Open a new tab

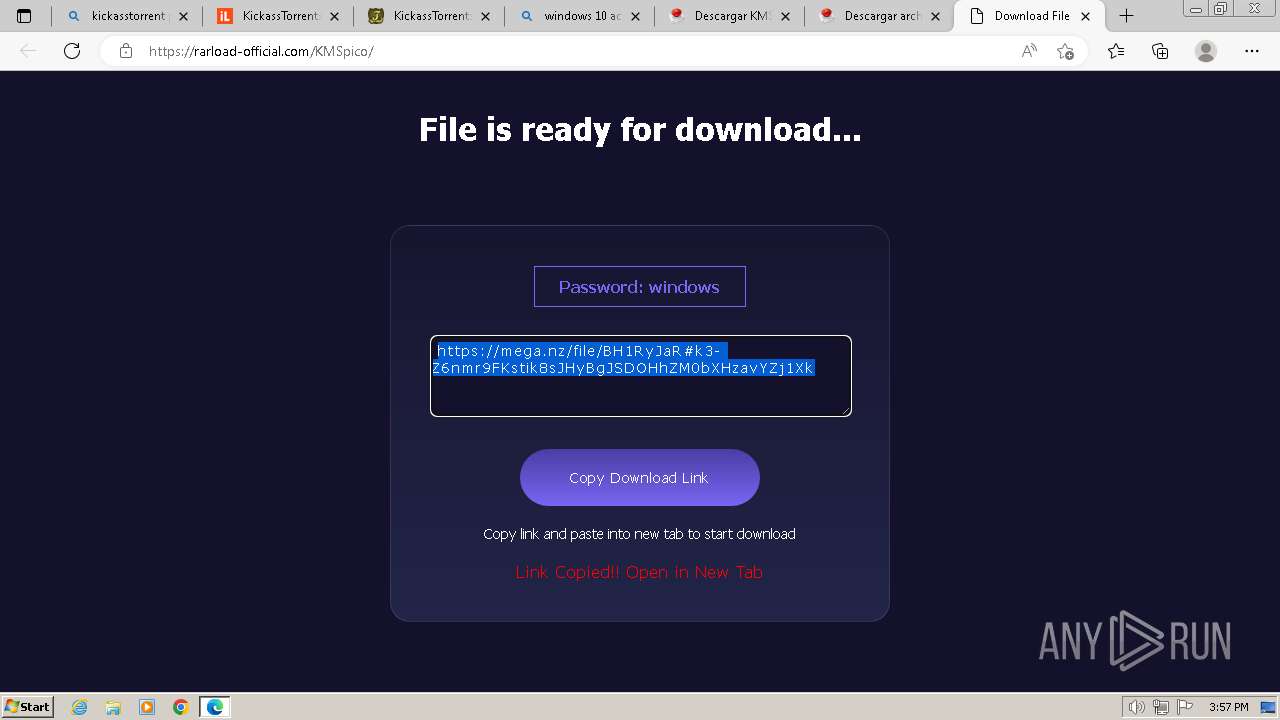(1126, 16)
